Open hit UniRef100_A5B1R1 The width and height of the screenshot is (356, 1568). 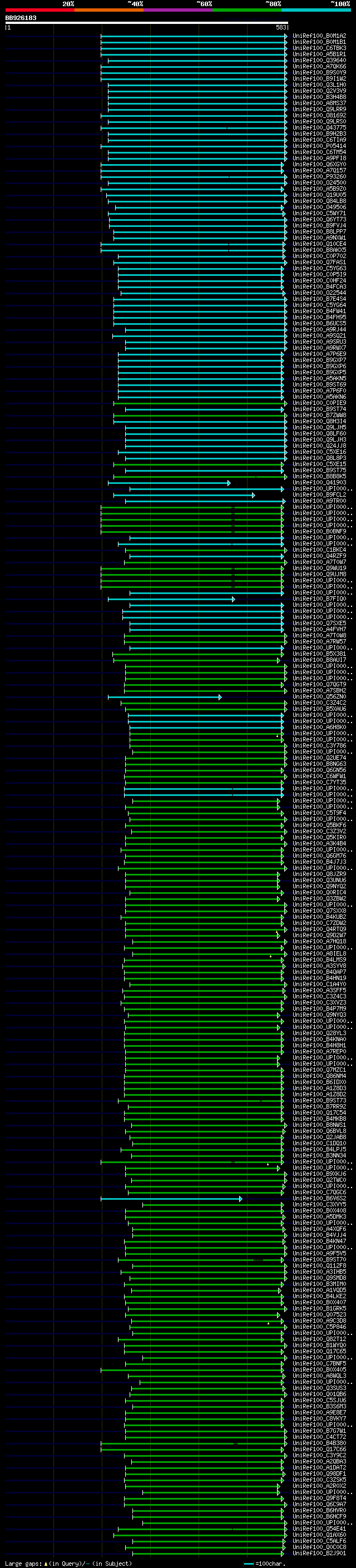point(319,54)
